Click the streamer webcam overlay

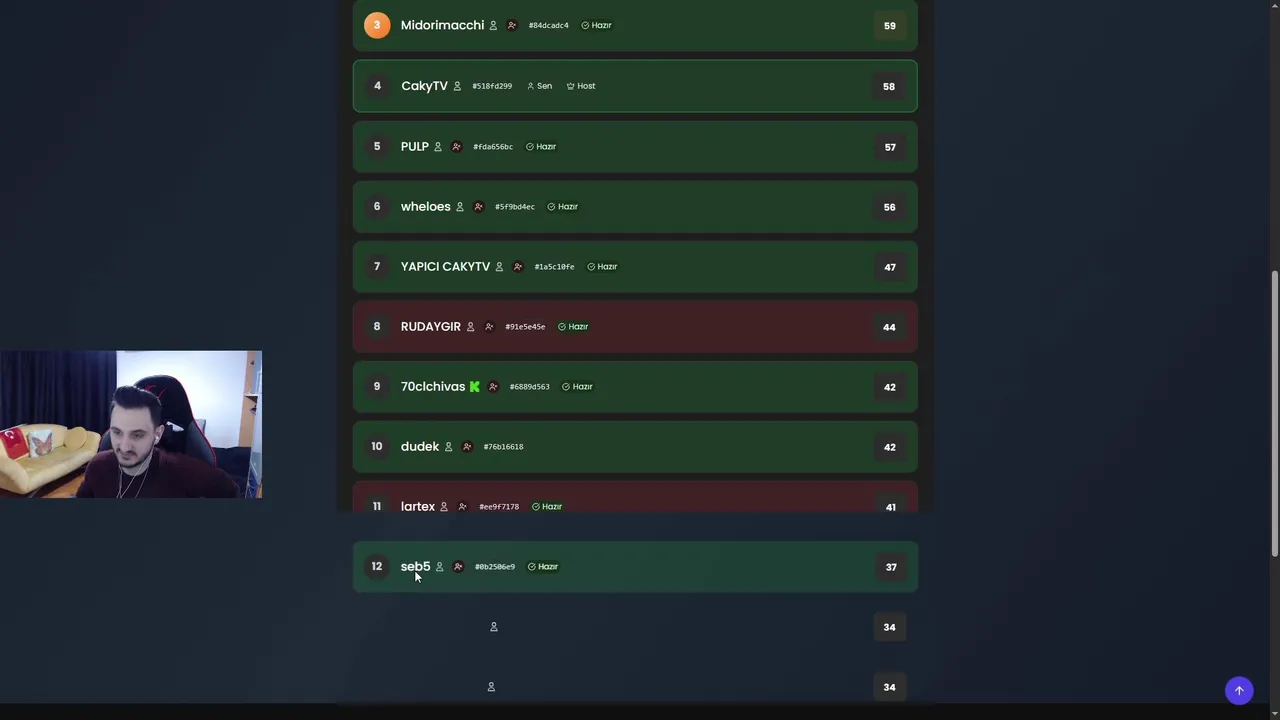pos(131,424)
